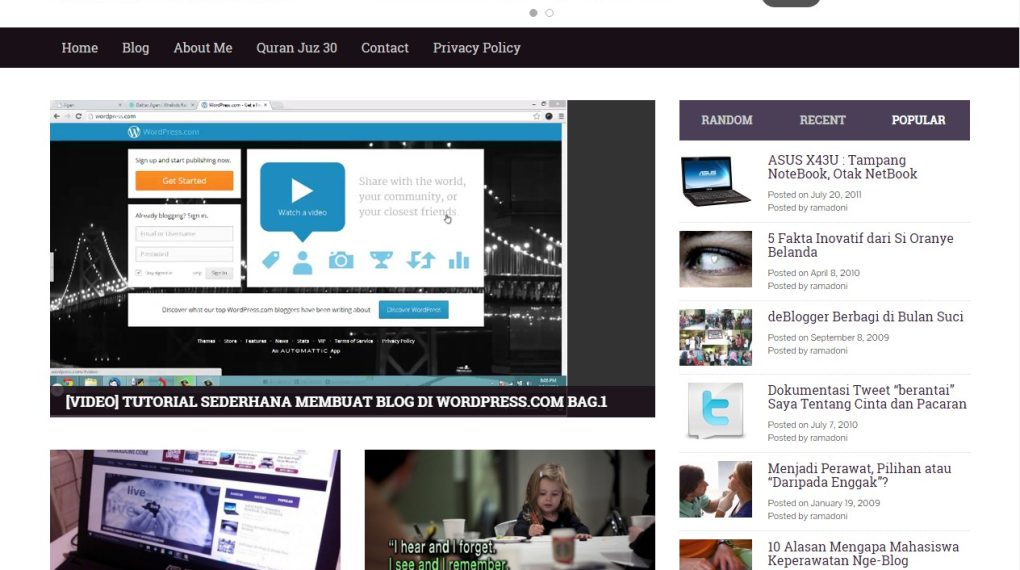This screenshot has width=1020, height=570.
Task: Click 'Posted by ramadoni' under deBlogger post
Action: click(x=807, y=350)
